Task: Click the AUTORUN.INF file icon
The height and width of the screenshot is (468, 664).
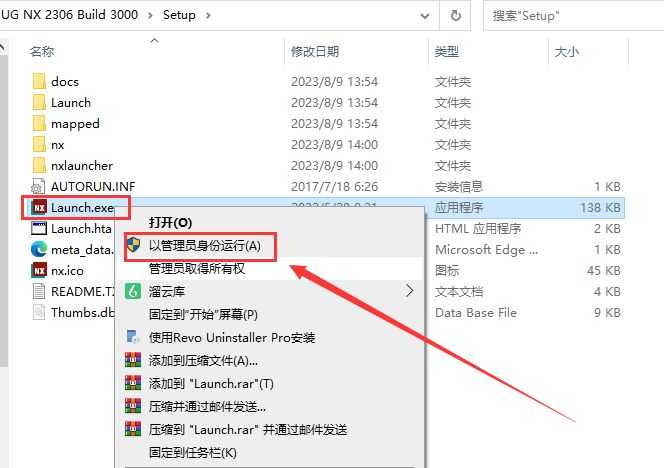Action: click(38, 186)
